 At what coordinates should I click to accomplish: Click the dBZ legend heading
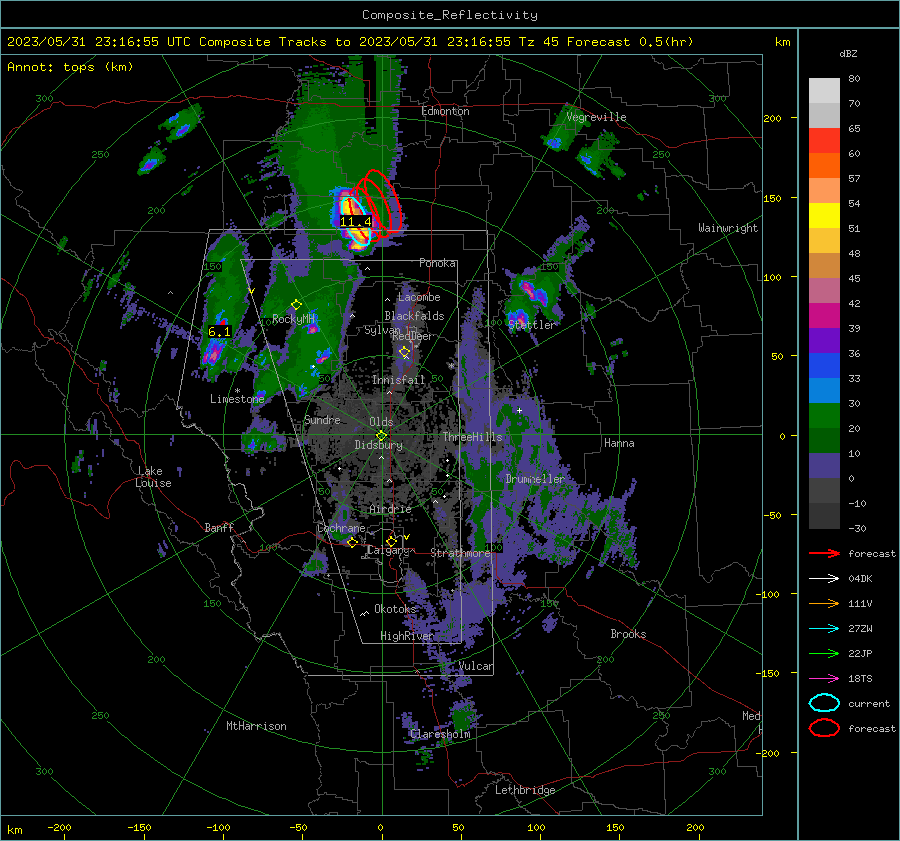point(848,53)
